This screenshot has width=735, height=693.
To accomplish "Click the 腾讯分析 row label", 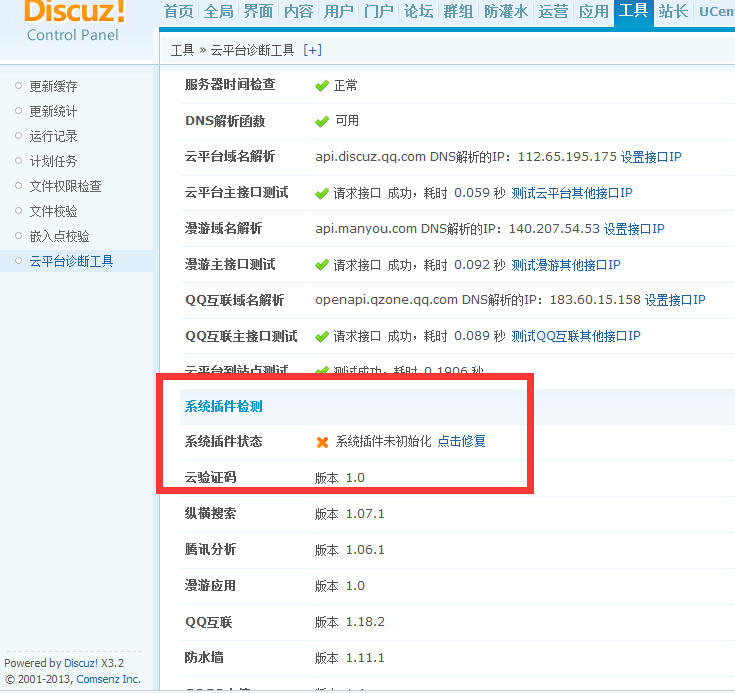I will pos(210,549).
